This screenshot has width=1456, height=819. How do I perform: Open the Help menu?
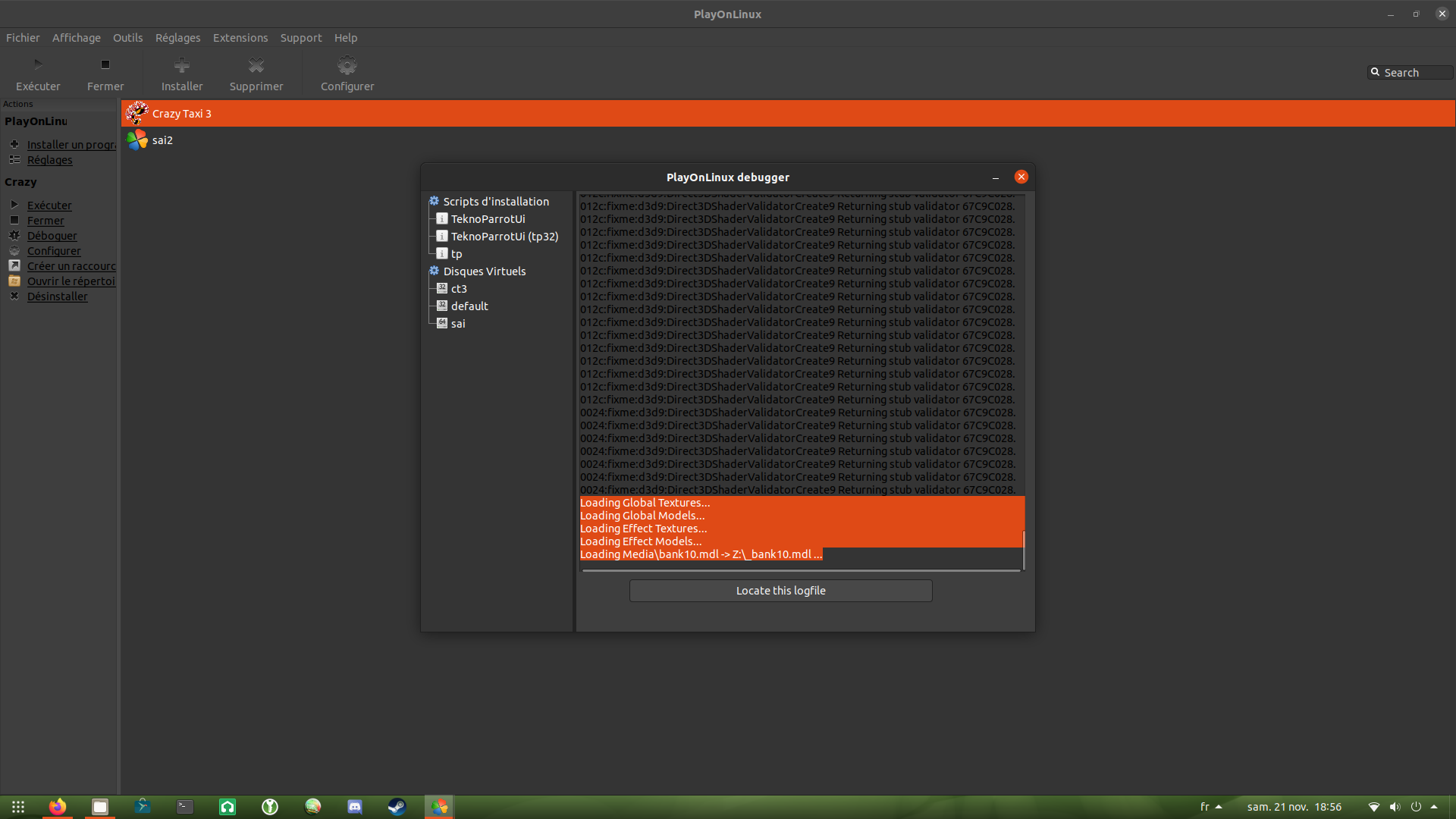coord(346,38)
